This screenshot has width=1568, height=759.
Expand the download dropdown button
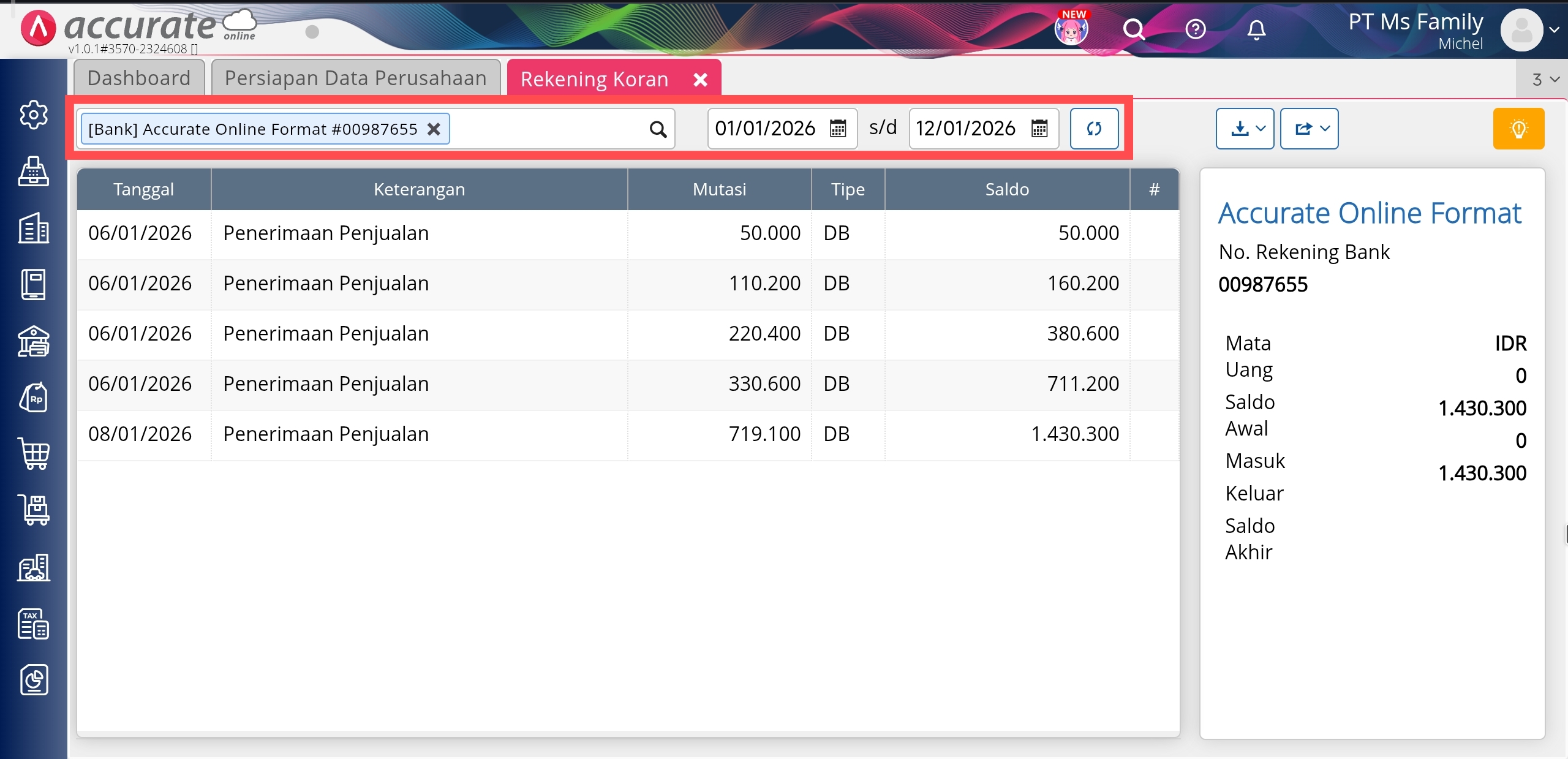(x=1245, y=129)
